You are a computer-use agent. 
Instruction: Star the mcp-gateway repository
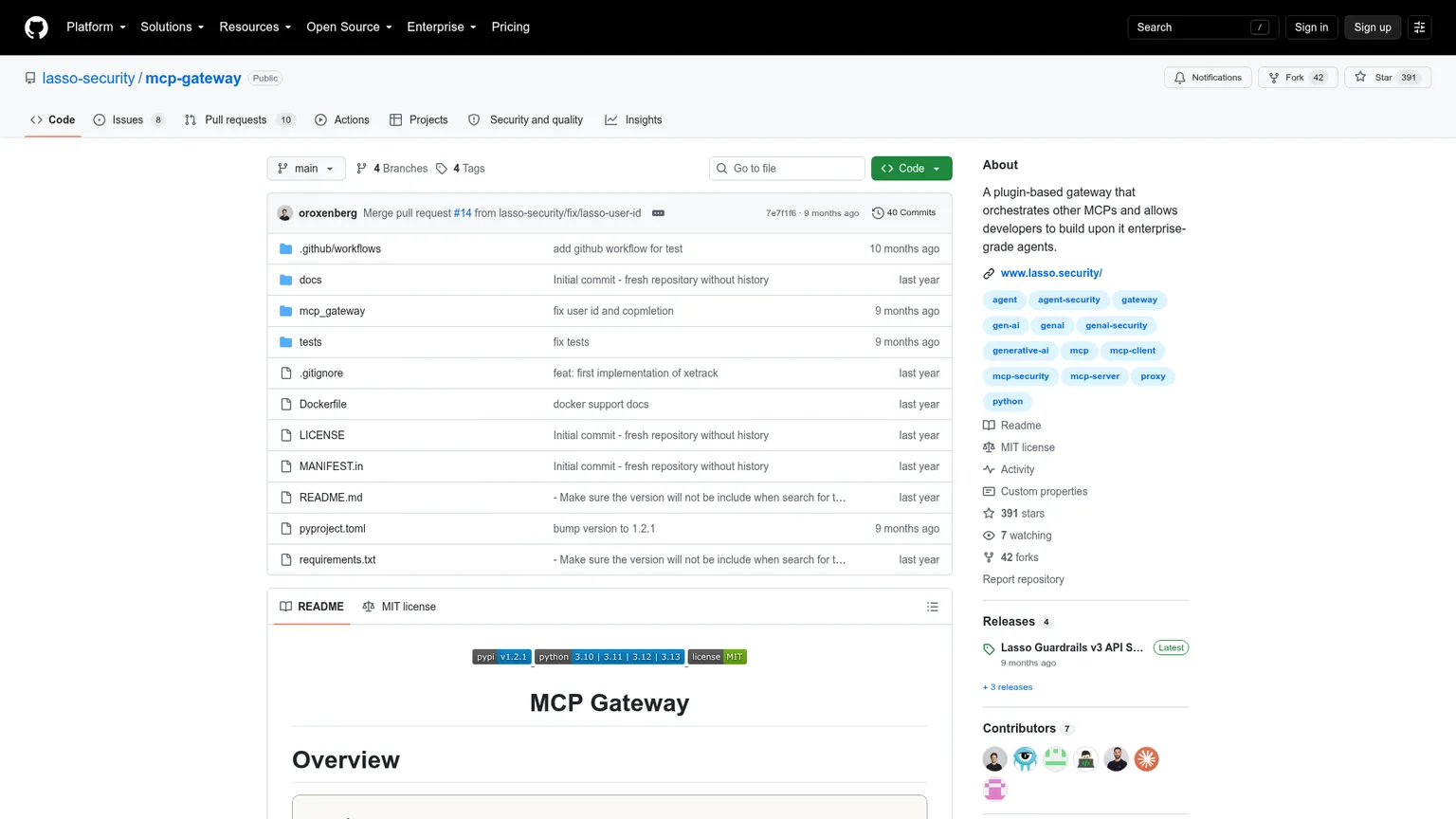tap(1388, 78)
